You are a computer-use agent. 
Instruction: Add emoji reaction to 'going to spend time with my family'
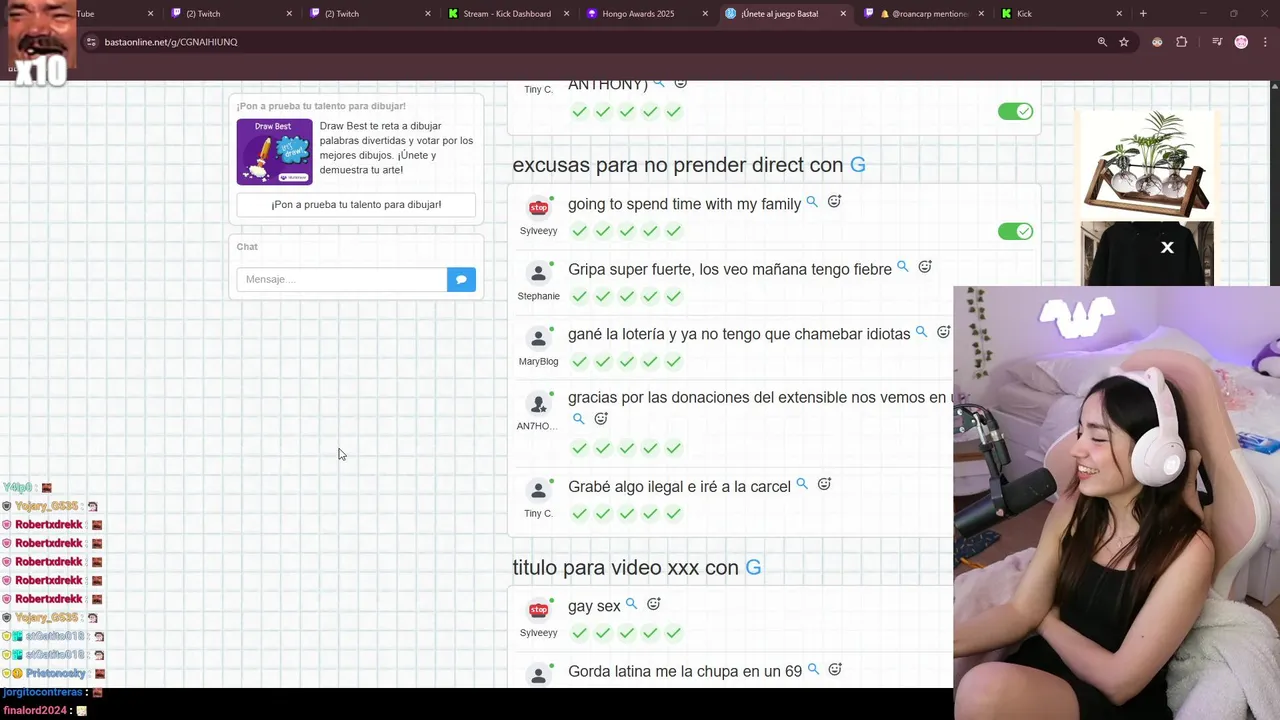(834, 202)
